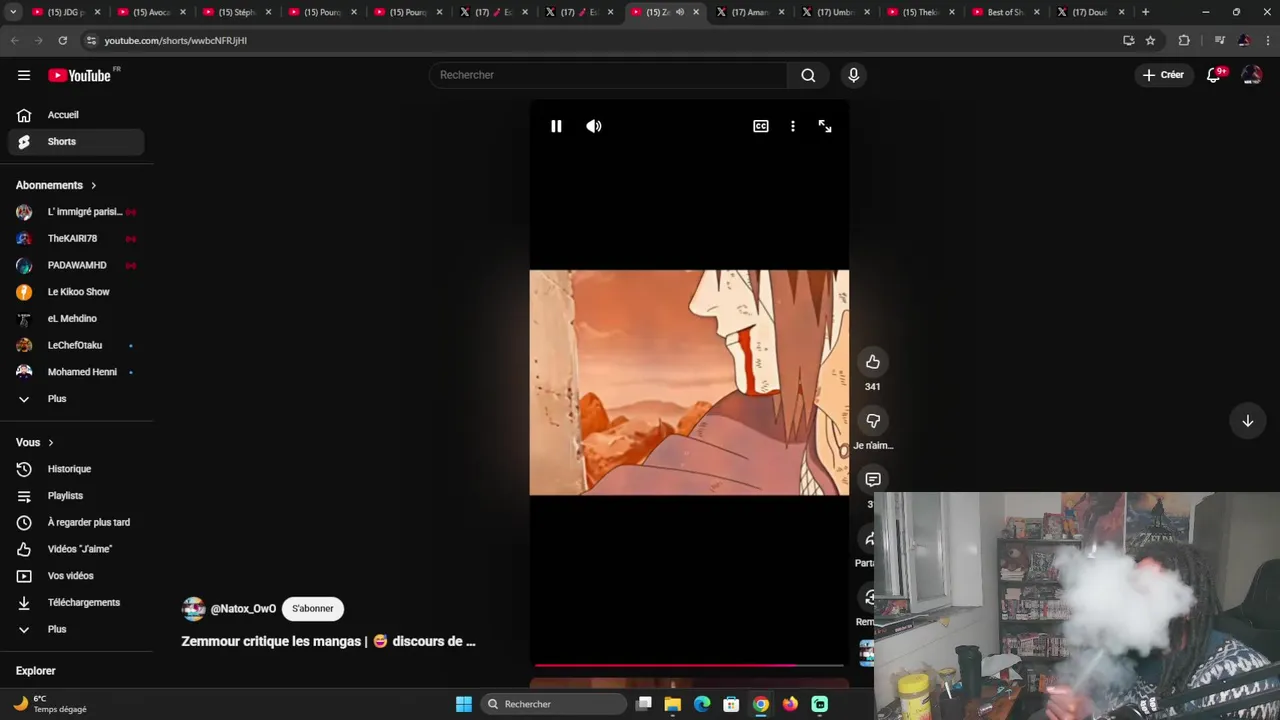Select Accueil in the sidebar
The image size is (1280, 720).
tap(76, 115)
